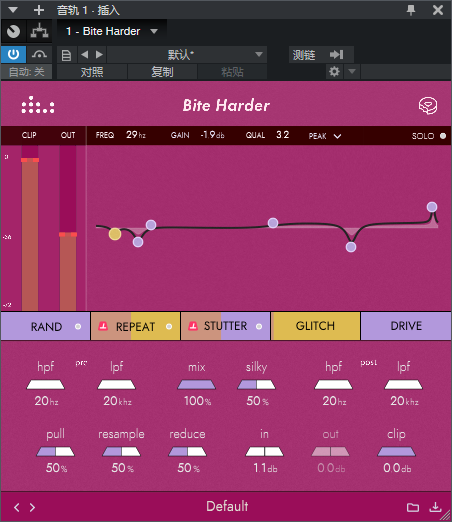Click the FREQ value 29 hz
This screenshot has width=452, height=522.
point(136,135)
